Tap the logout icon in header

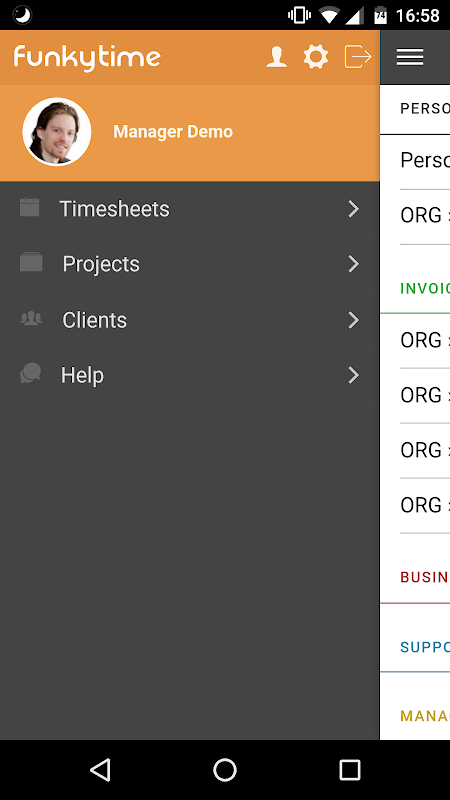358,57
